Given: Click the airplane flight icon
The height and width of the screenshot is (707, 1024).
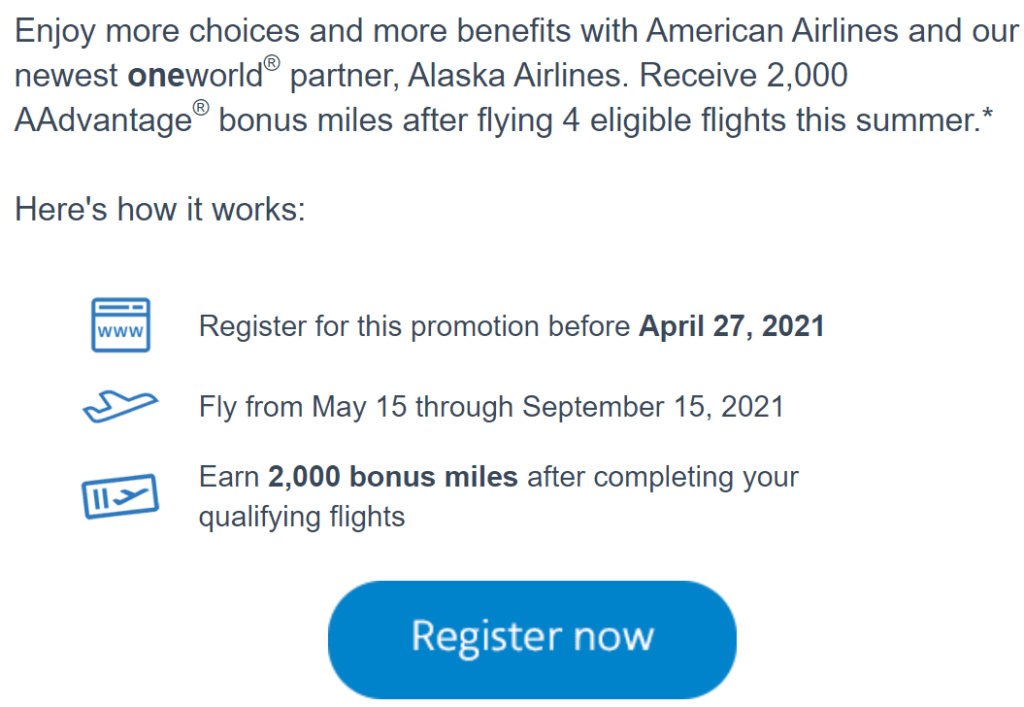Looking at the screenshot, I should [120, 406].
